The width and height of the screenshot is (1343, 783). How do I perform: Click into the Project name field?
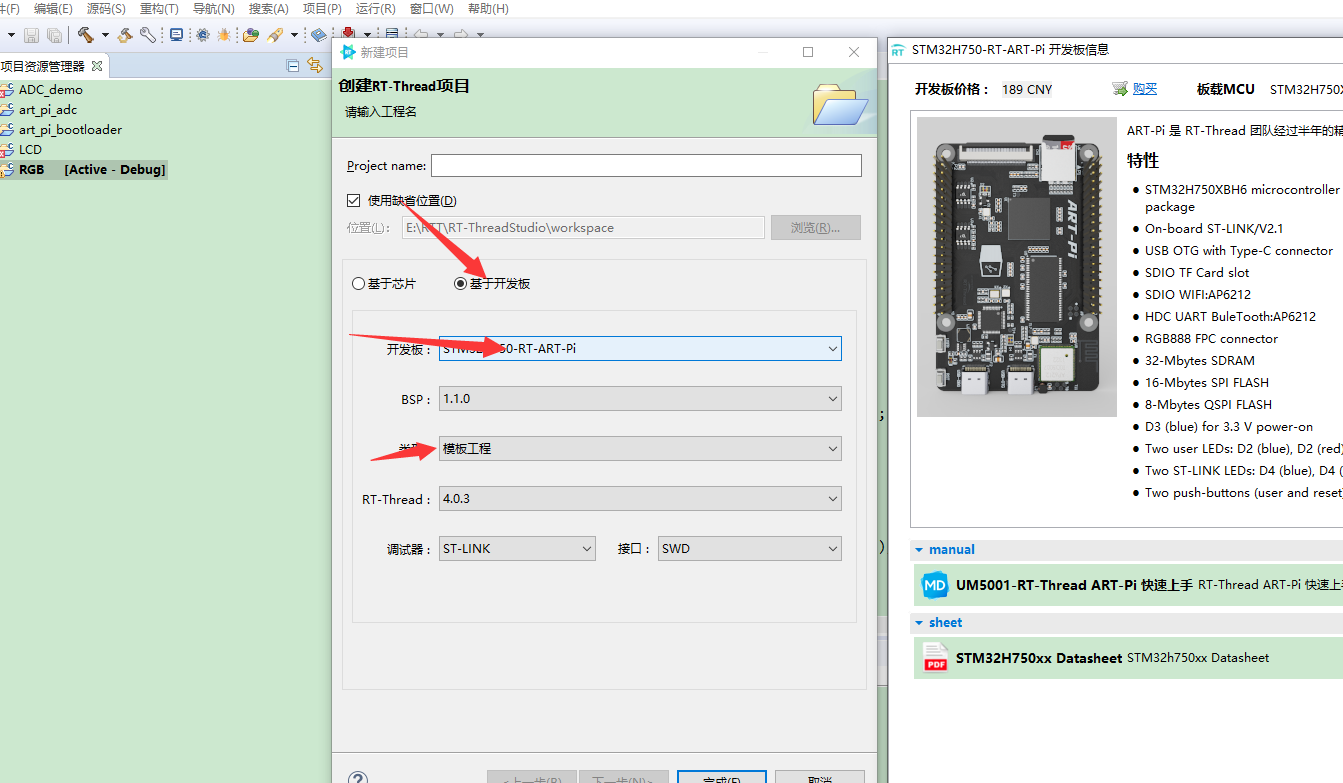point(646,165)
